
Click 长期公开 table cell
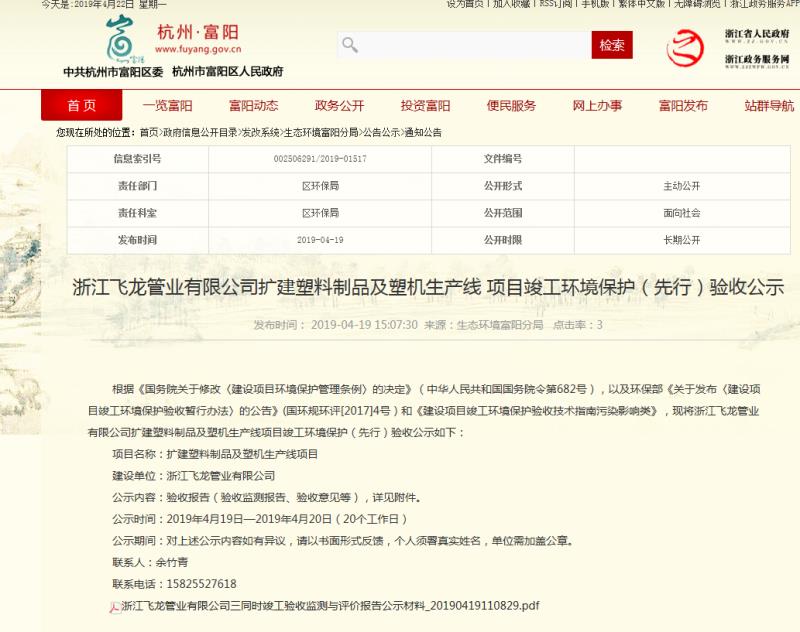coord(682,240)
